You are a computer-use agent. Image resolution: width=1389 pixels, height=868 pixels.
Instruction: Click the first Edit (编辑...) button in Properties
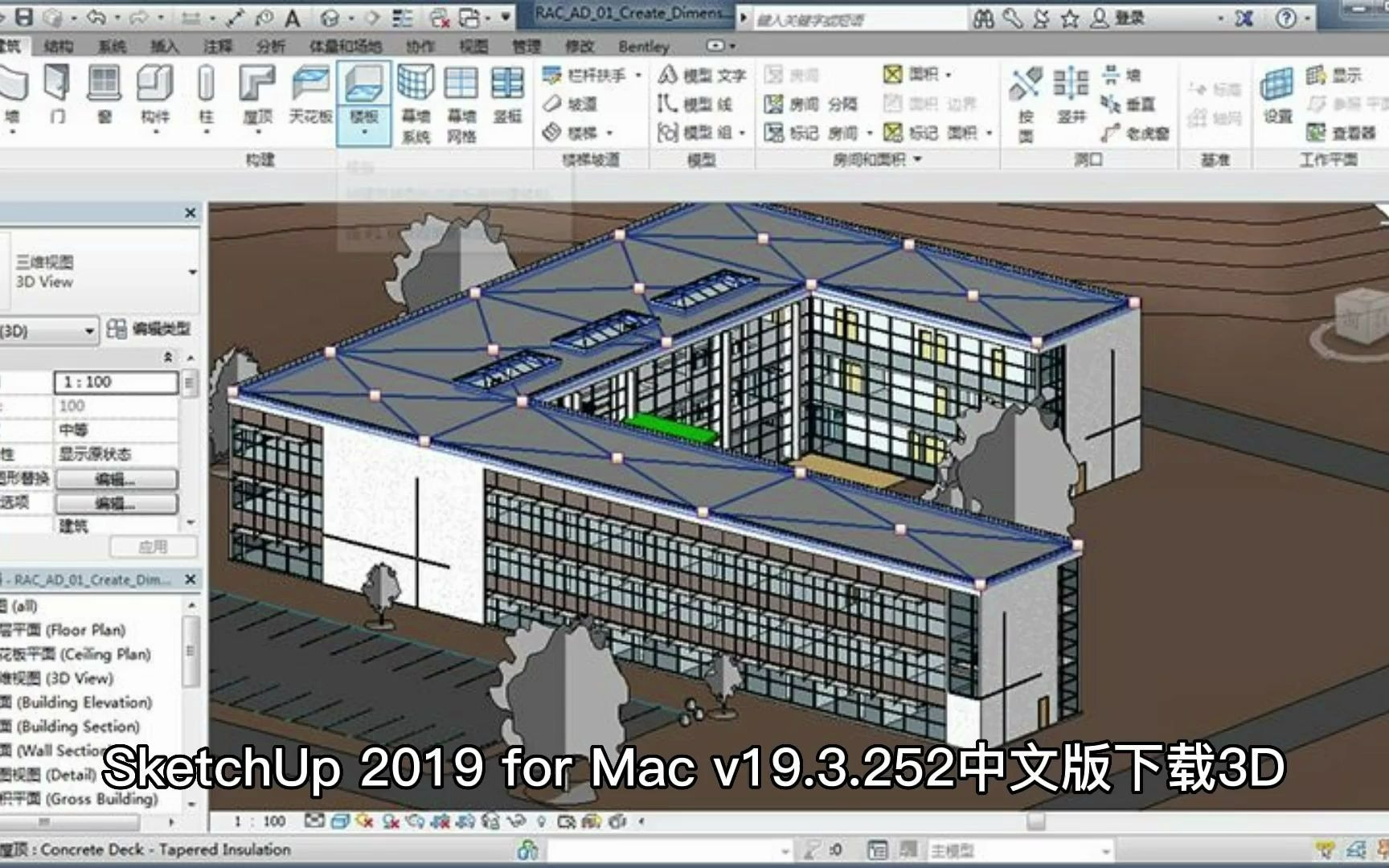click(x=116, y=480)
